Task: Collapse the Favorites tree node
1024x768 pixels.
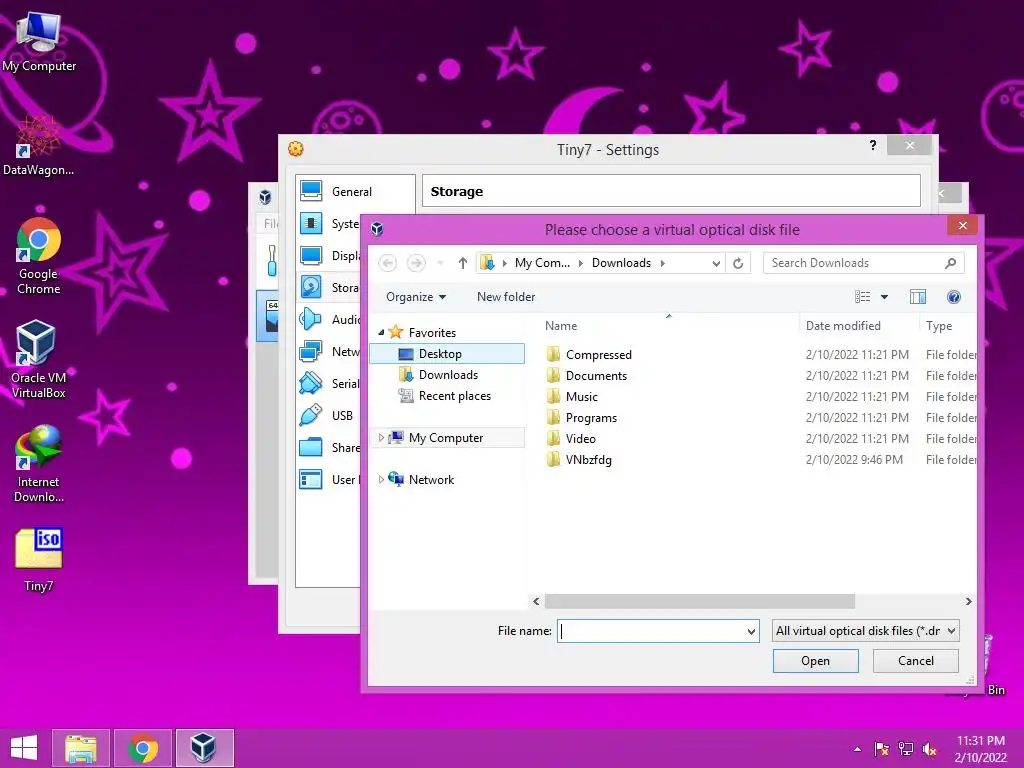Action: click(381, 332)
